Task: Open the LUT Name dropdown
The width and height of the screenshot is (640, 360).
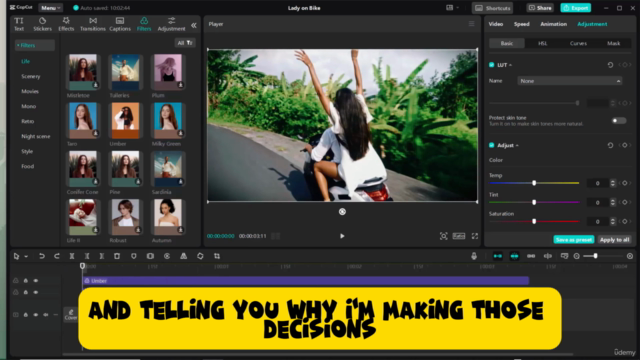Action: click(570, 81)
